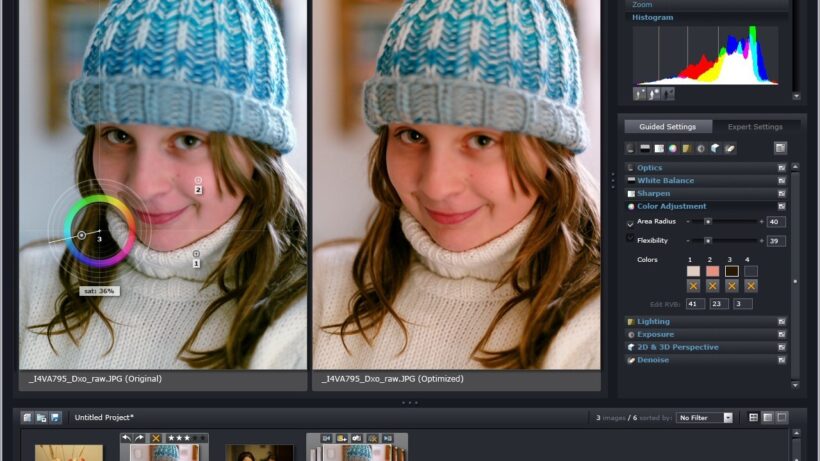This screenshot has height=461, width=820.
Task: Click the open project folder icon
Action: [x=41, y=418]
